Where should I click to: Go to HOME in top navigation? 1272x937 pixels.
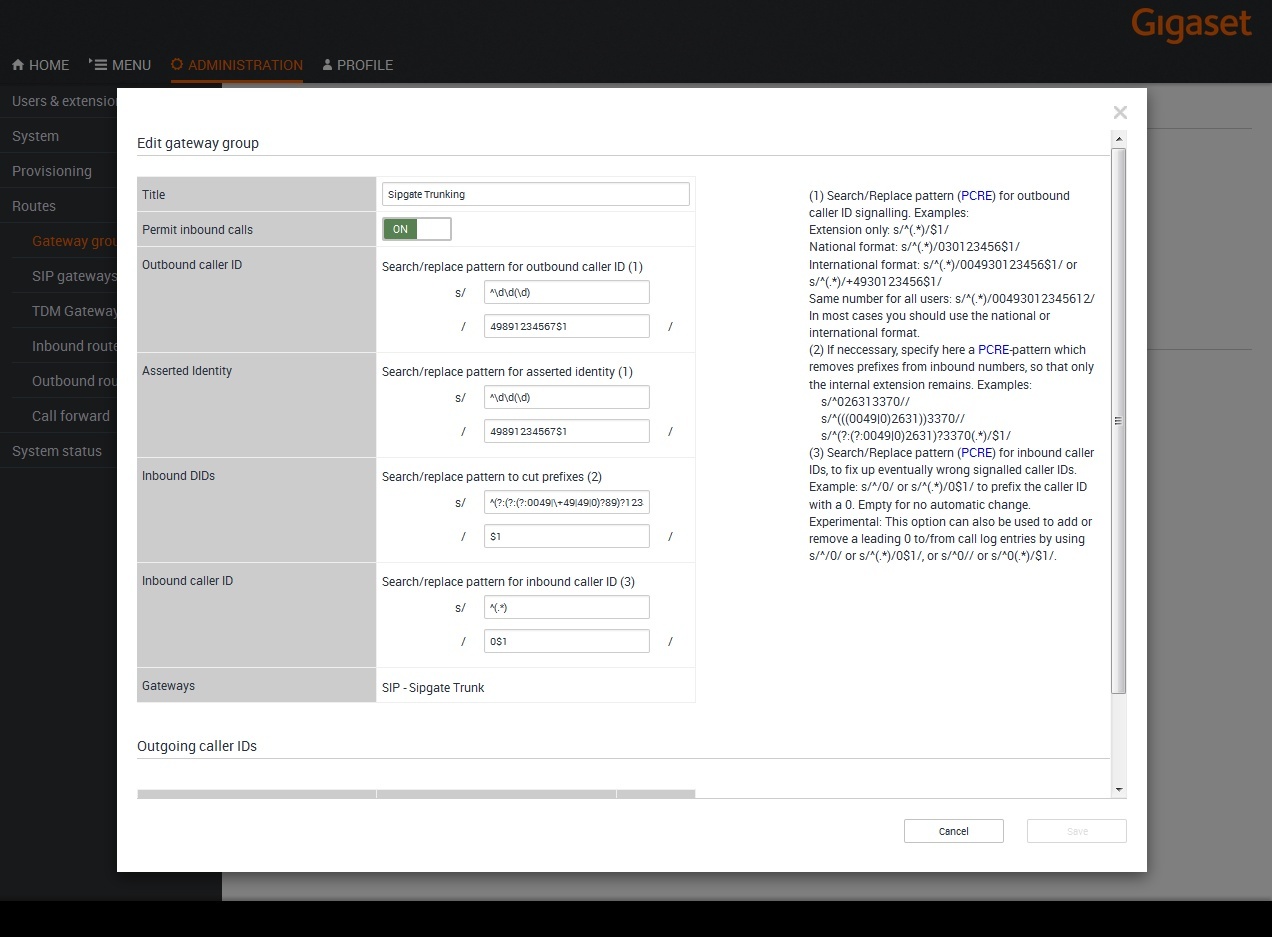click(41, 65)
